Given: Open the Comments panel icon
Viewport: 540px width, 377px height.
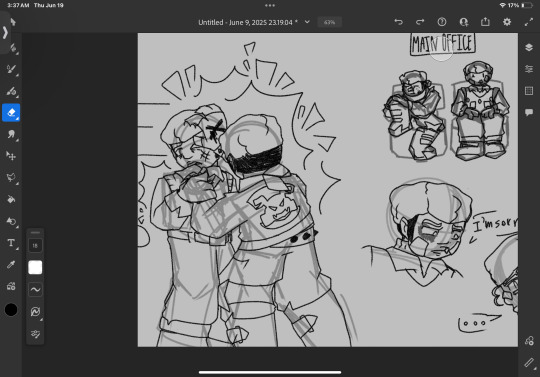Looking at the screenshot, I should [529, 112].
